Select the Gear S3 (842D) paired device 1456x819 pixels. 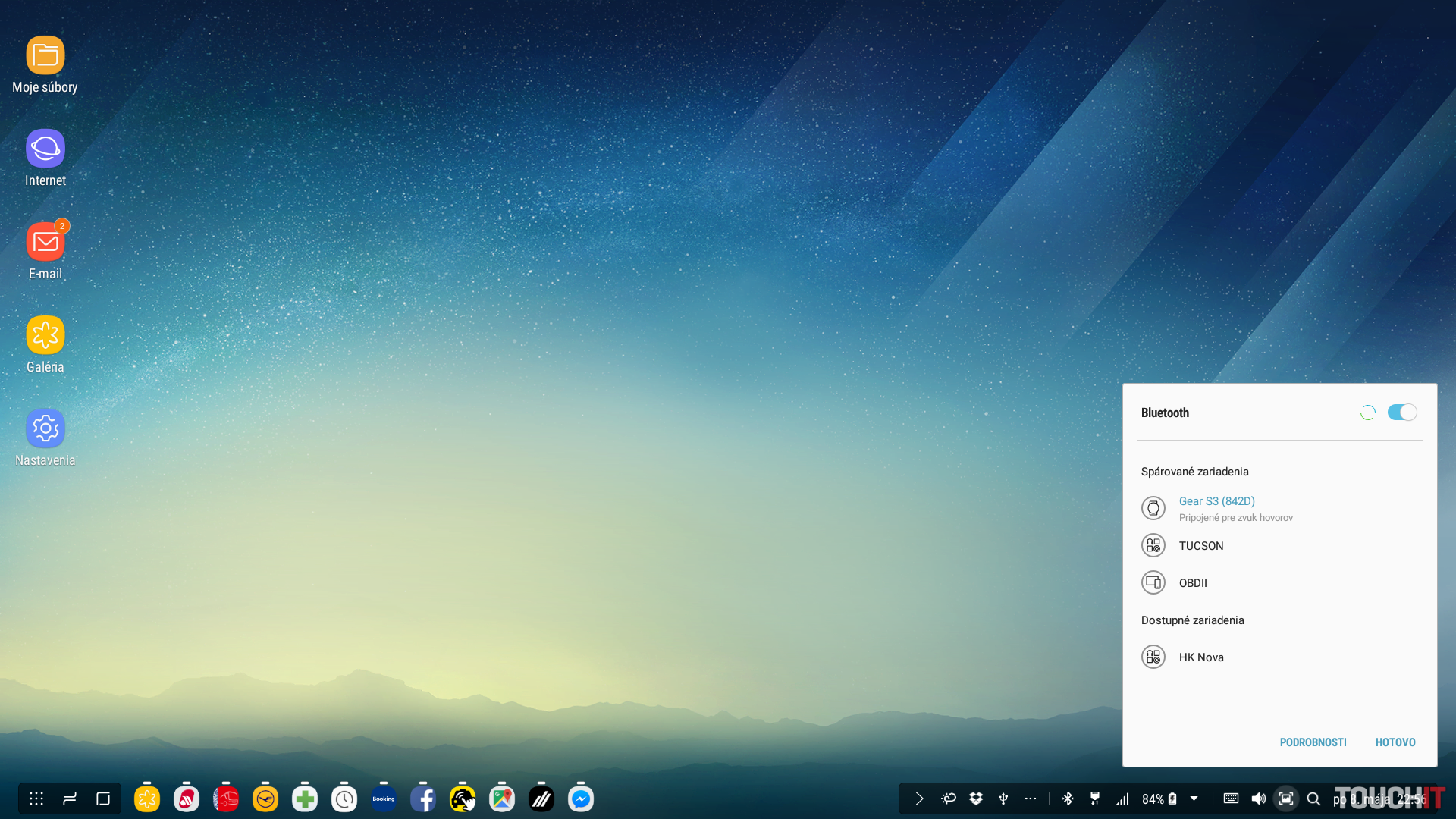pos(1216,508)
